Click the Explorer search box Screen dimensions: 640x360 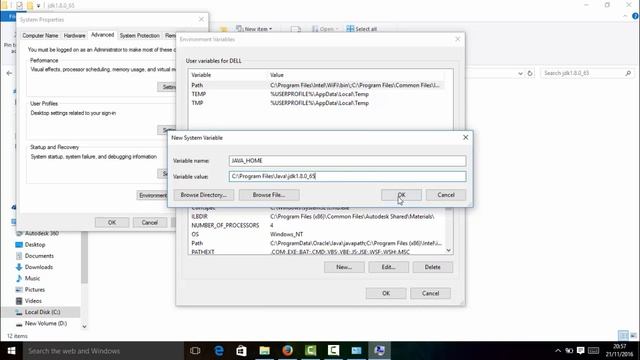587,73
